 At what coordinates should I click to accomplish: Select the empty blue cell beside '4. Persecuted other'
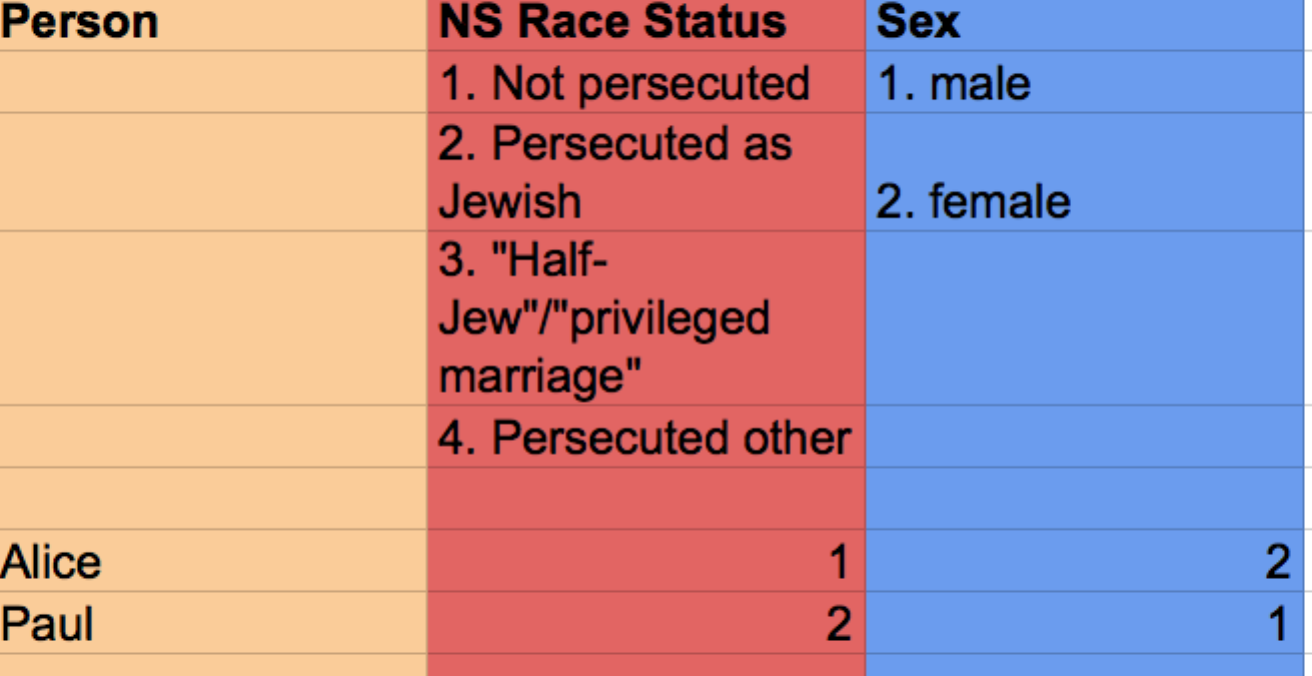pyautogui.click(x=1088, y=437)
